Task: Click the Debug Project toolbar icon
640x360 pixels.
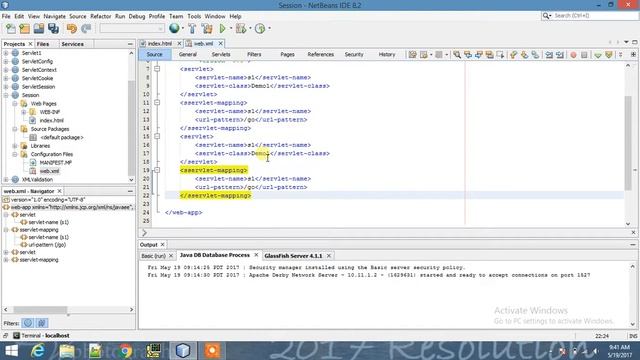Action: pyautogui.click(x=241, y=29)
